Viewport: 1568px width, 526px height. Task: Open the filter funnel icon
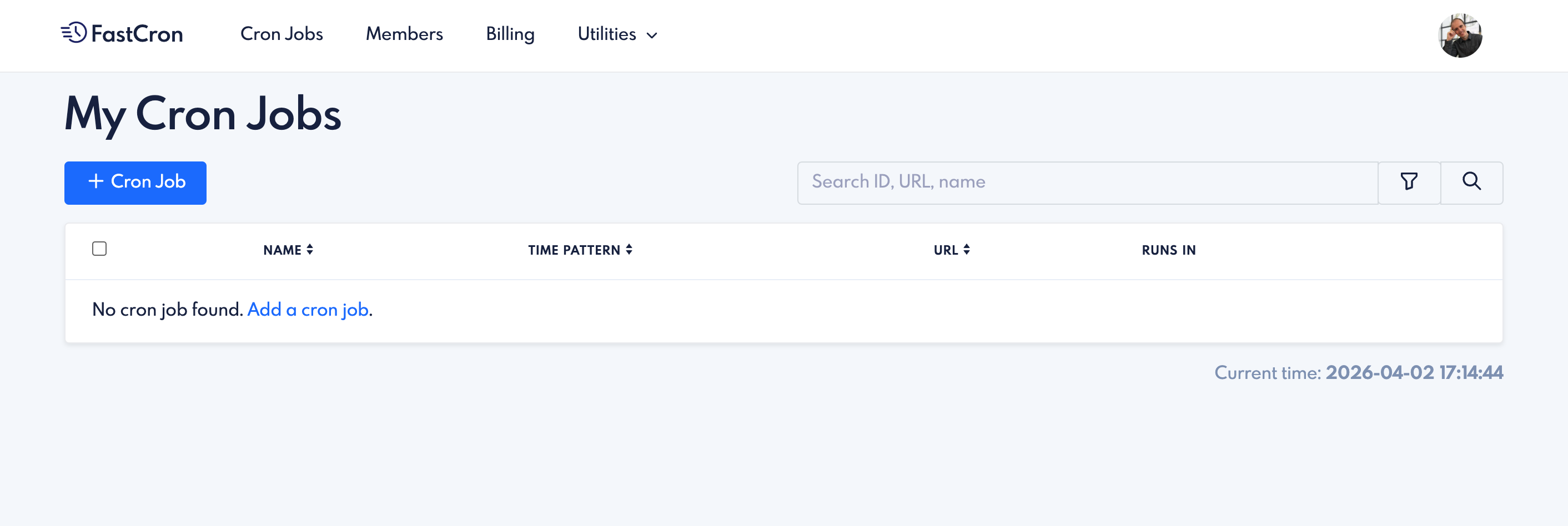[1409, 182]
